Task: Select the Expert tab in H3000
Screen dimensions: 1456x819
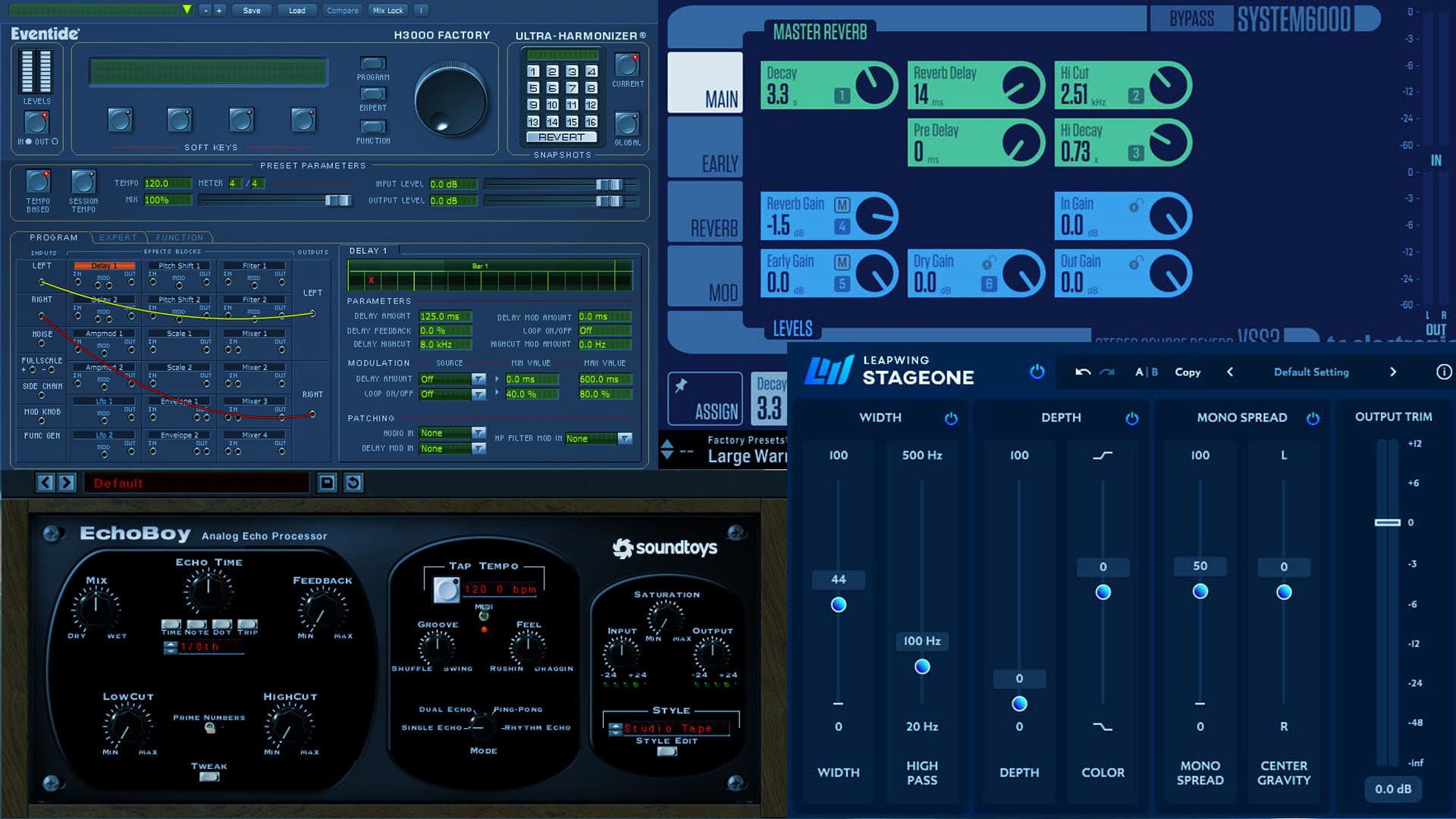Action: [x=118, y=237]
